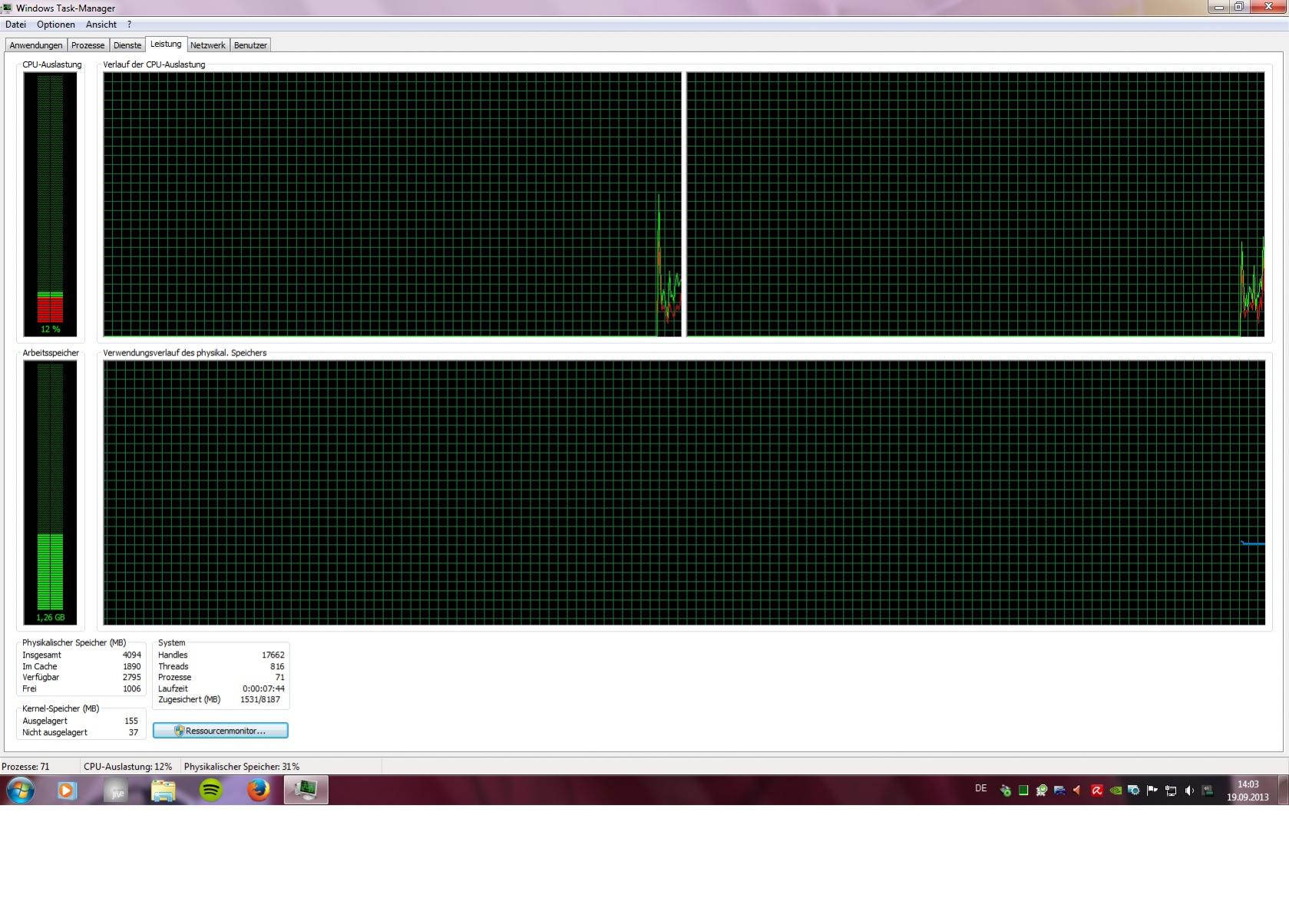The image size is (1289, 924).
Task: Click the Handles value 17662
Action: point(273,655)
